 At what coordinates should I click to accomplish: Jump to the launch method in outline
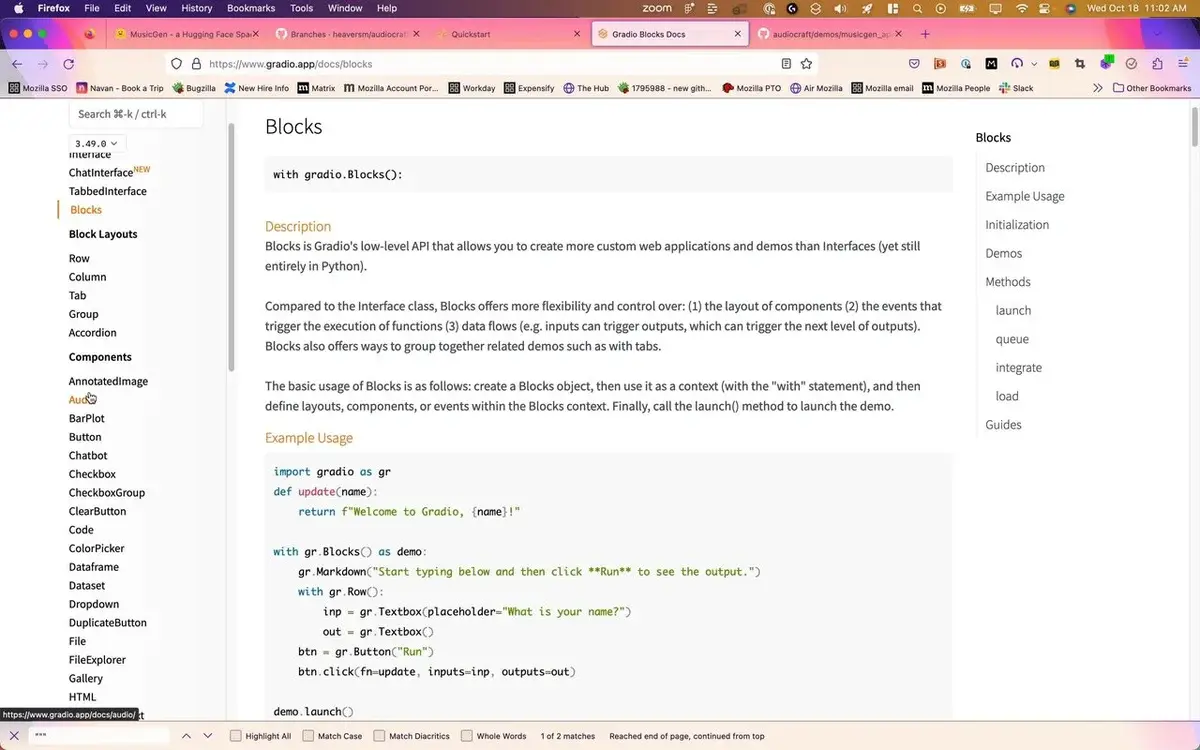point(1013,310)
